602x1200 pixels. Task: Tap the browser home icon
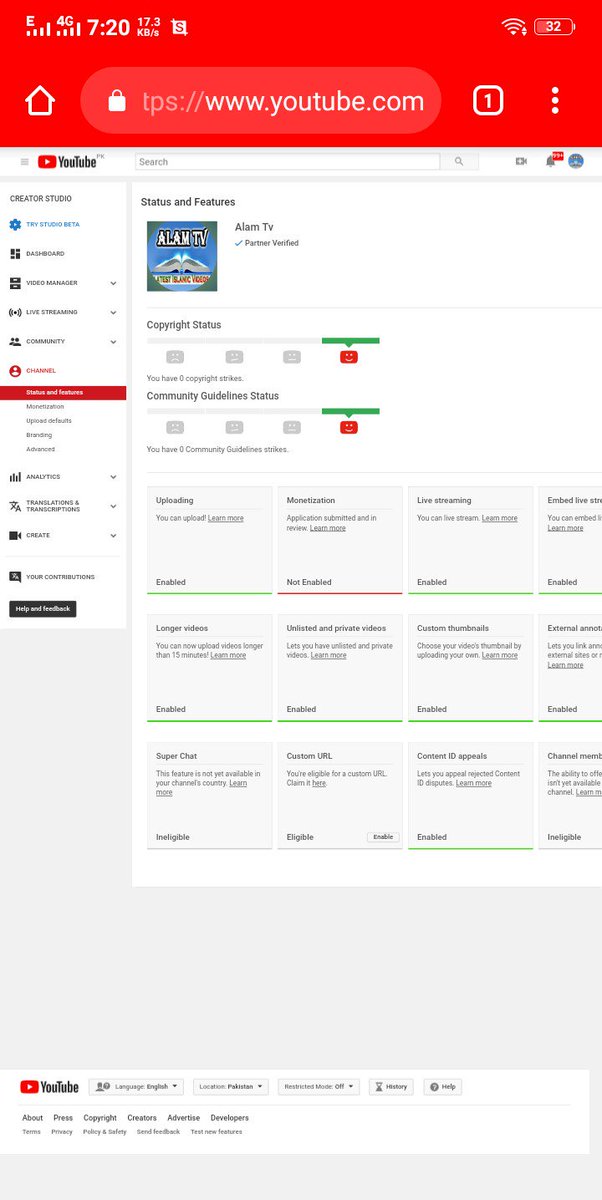click(x=40, y=101)
